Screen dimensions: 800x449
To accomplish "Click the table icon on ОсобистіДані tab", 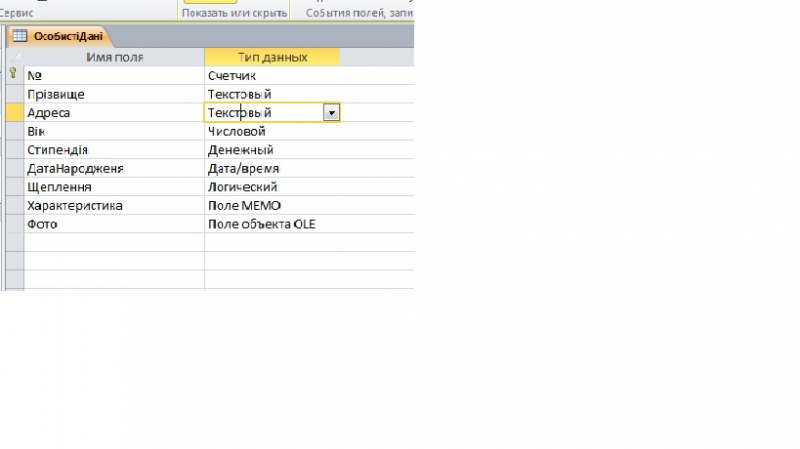I will tap(20, 36).
